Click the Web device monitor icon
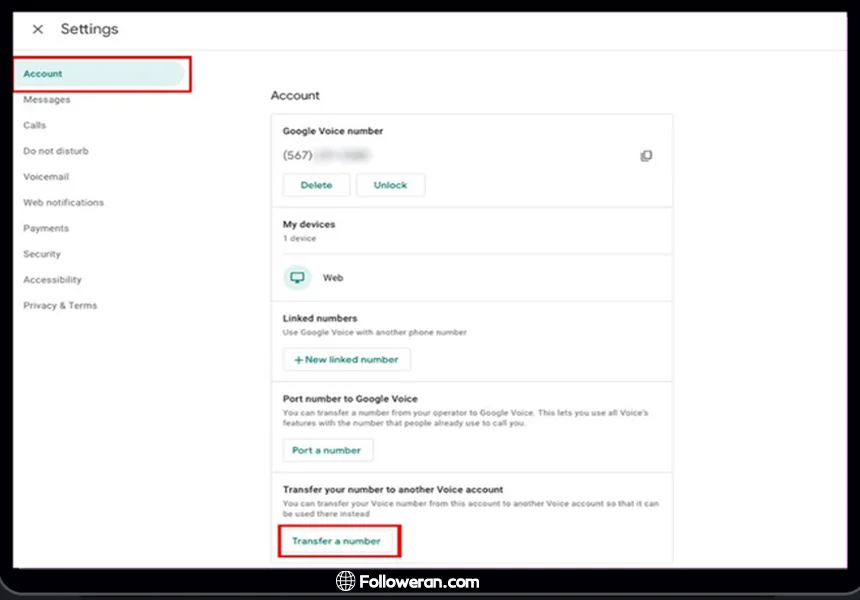860x600 pixels. tap(297, 277)
